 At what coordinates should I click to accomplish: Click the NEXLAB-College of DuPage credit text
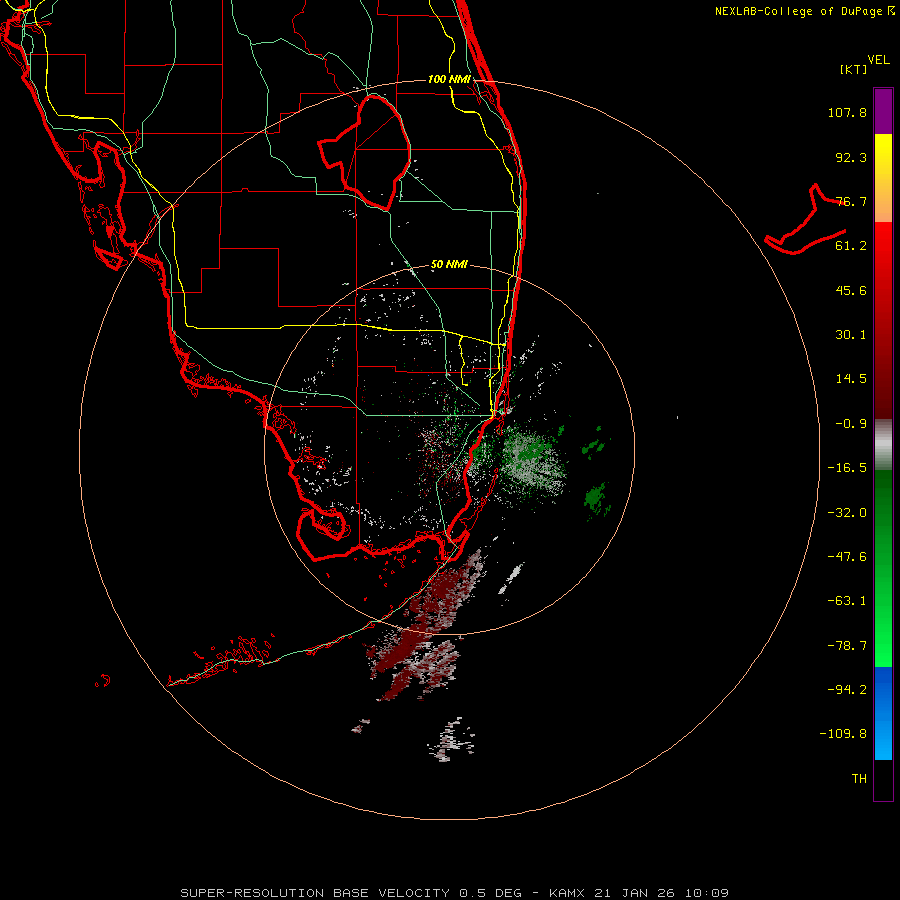click(805, 11)
